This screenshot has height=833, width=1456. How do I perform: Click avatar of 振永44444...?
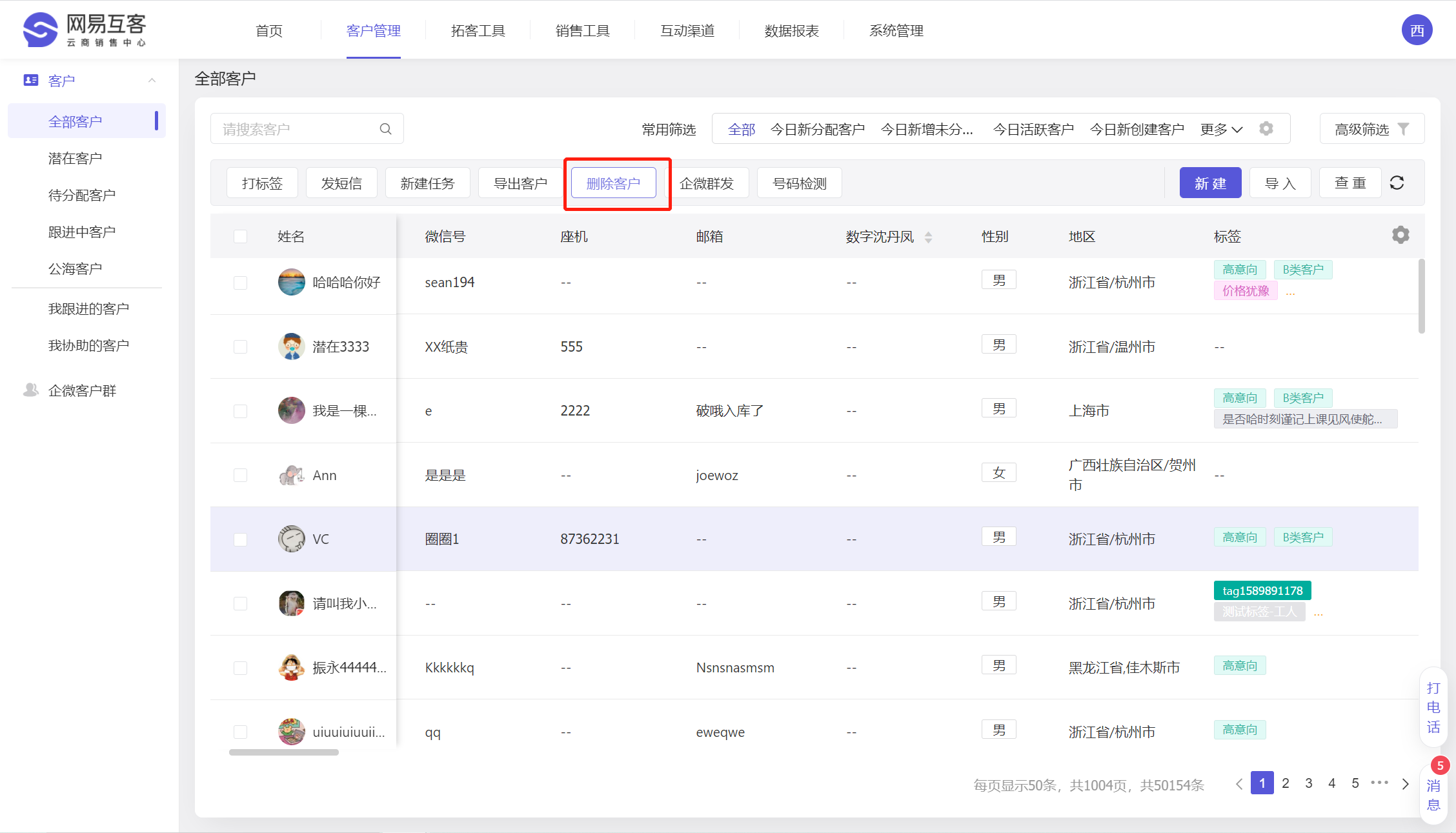pos(291,667)
